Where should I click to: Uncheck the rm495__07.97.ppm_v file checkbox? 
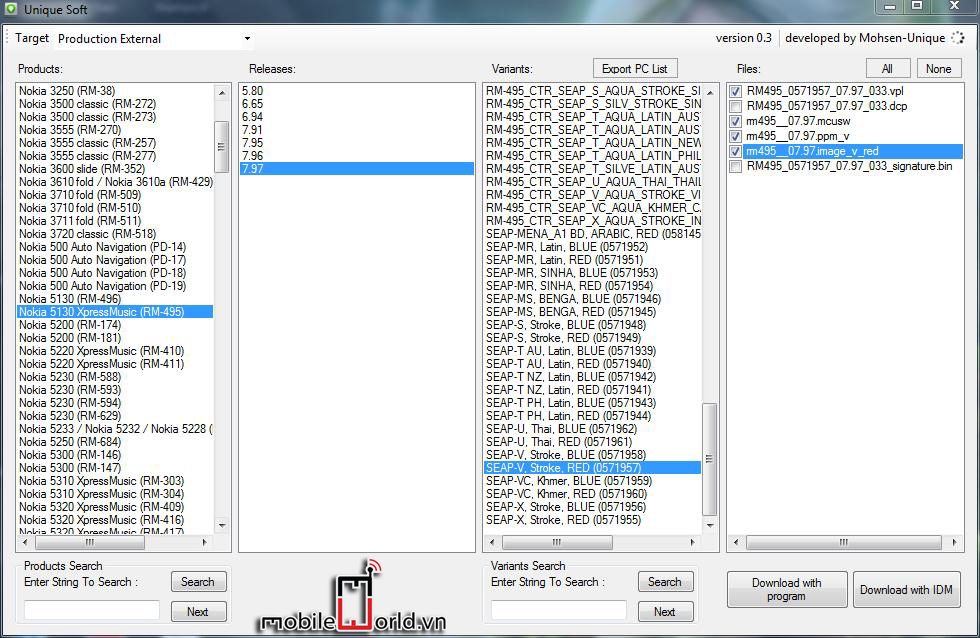(x=736, y=136)
